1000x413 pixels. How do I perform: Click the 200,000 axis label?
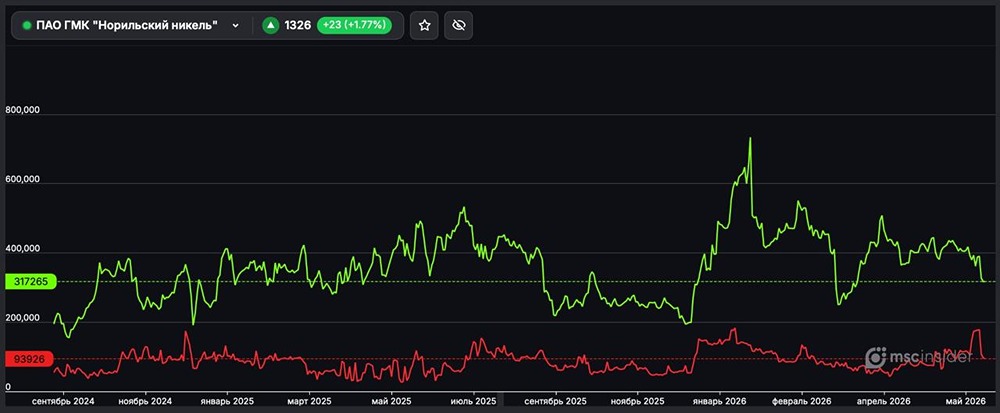point(22,318)
